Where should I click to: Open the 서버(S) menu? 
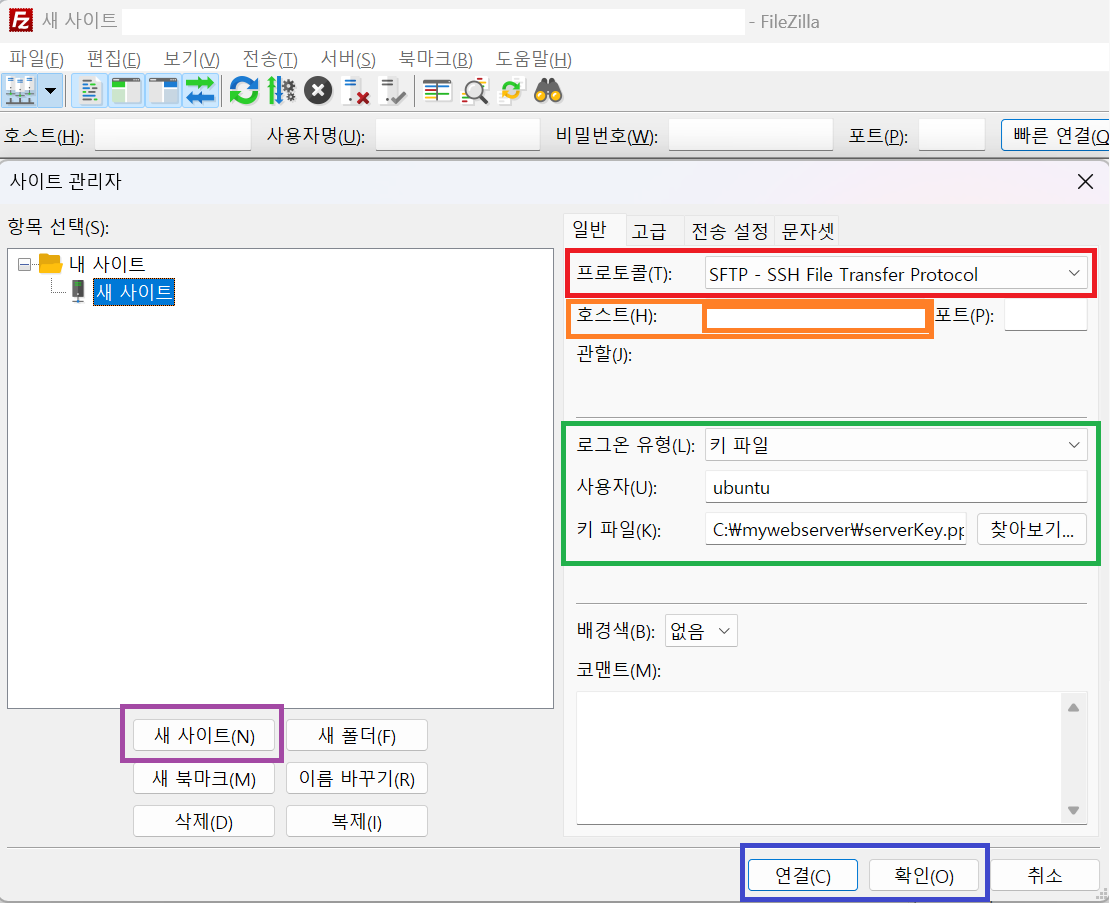point(348,59)
